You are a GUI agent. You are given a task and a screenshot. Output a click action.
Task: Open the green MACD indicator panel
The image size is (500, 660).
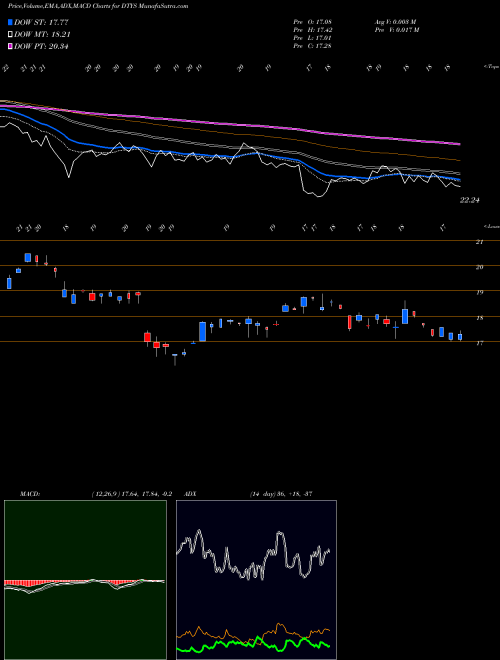pos(85,580)
